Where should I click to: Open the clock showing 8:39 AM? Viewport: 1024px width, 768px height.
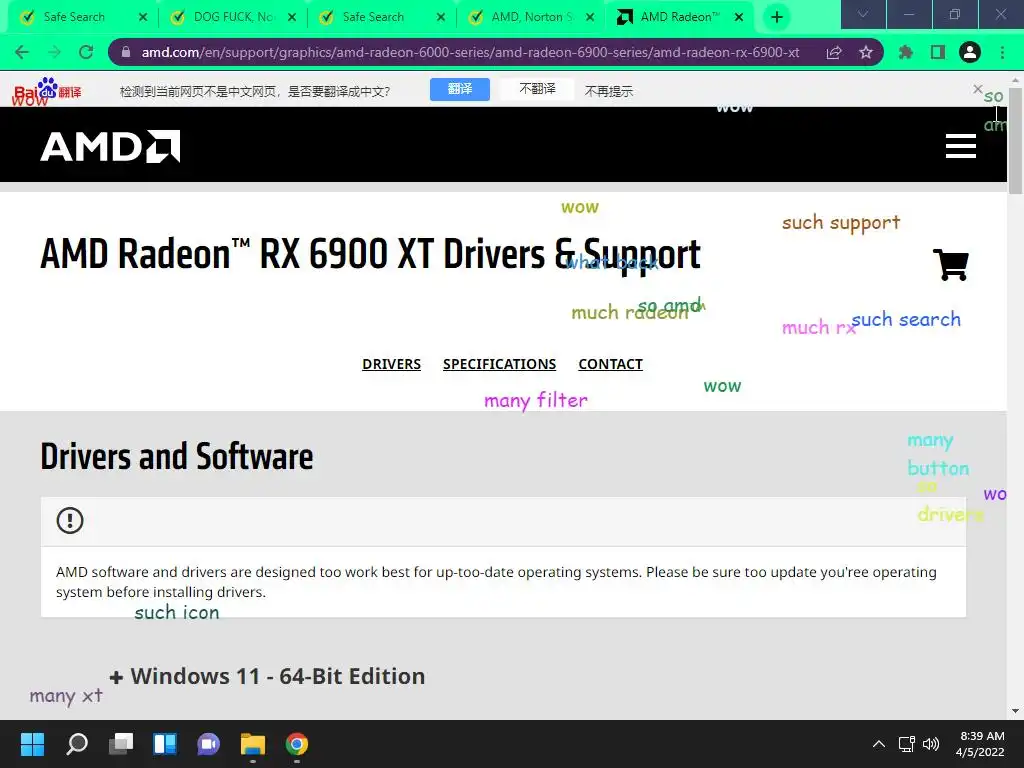click(x=980, y=744)
